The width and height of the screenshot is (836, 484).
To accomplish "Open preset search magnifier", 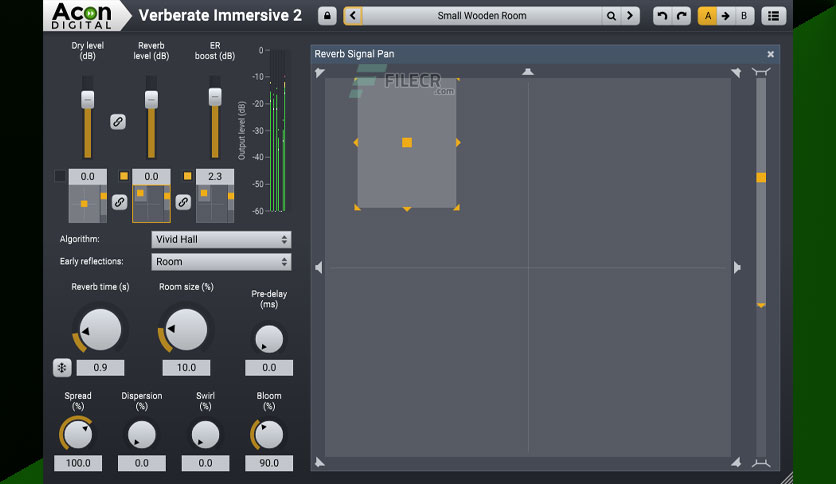I will tap(611, 16).
